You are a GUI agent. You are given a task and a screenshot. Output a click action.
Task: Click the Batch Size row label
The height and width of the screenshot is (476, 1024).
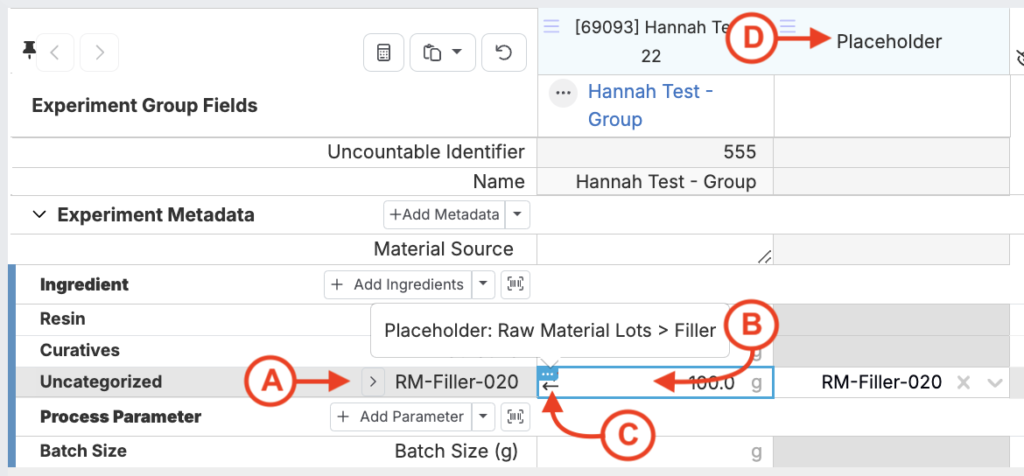point(83,451)
